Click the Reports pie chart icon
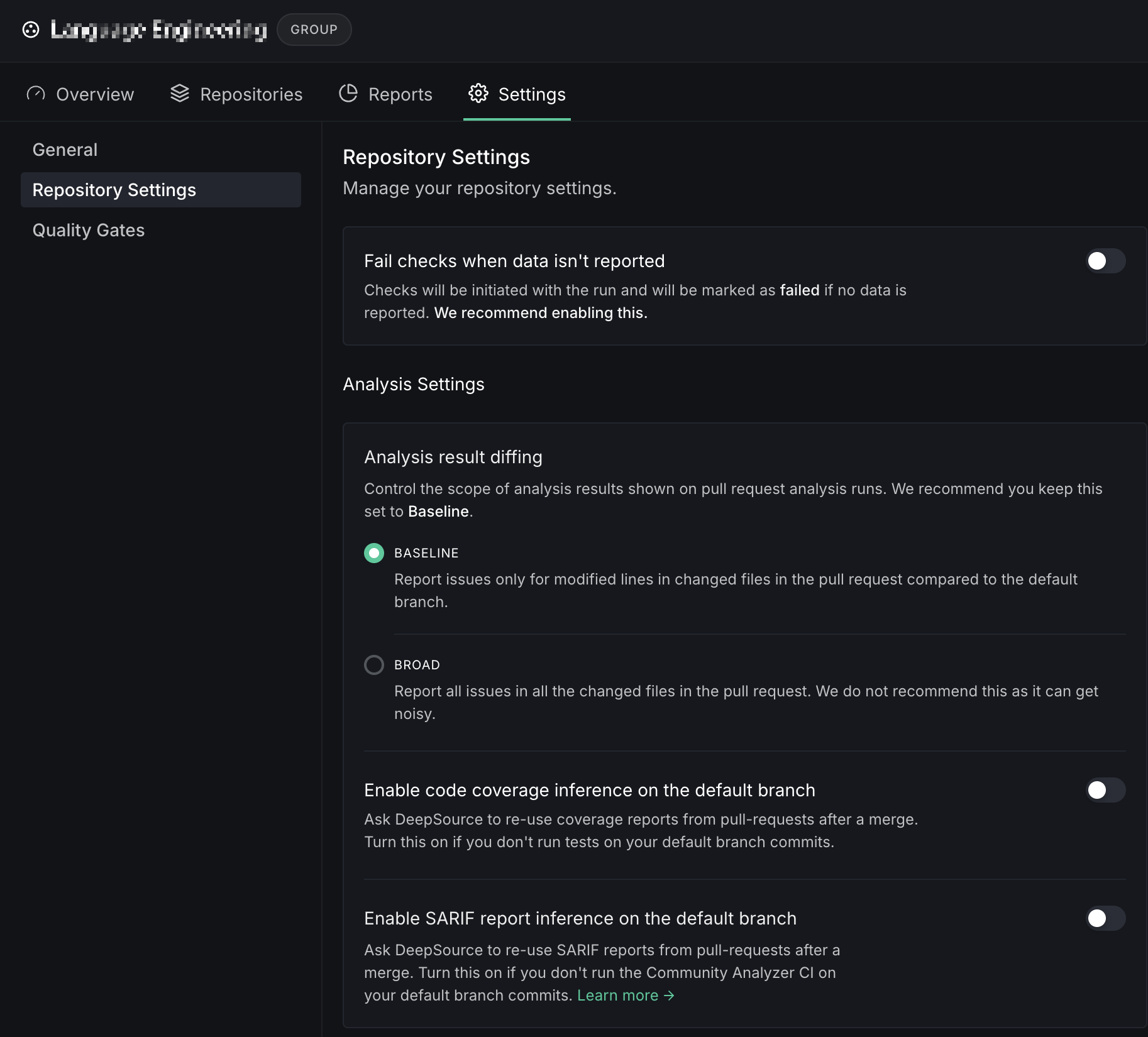The image size is (1148, 1037). 348,94
